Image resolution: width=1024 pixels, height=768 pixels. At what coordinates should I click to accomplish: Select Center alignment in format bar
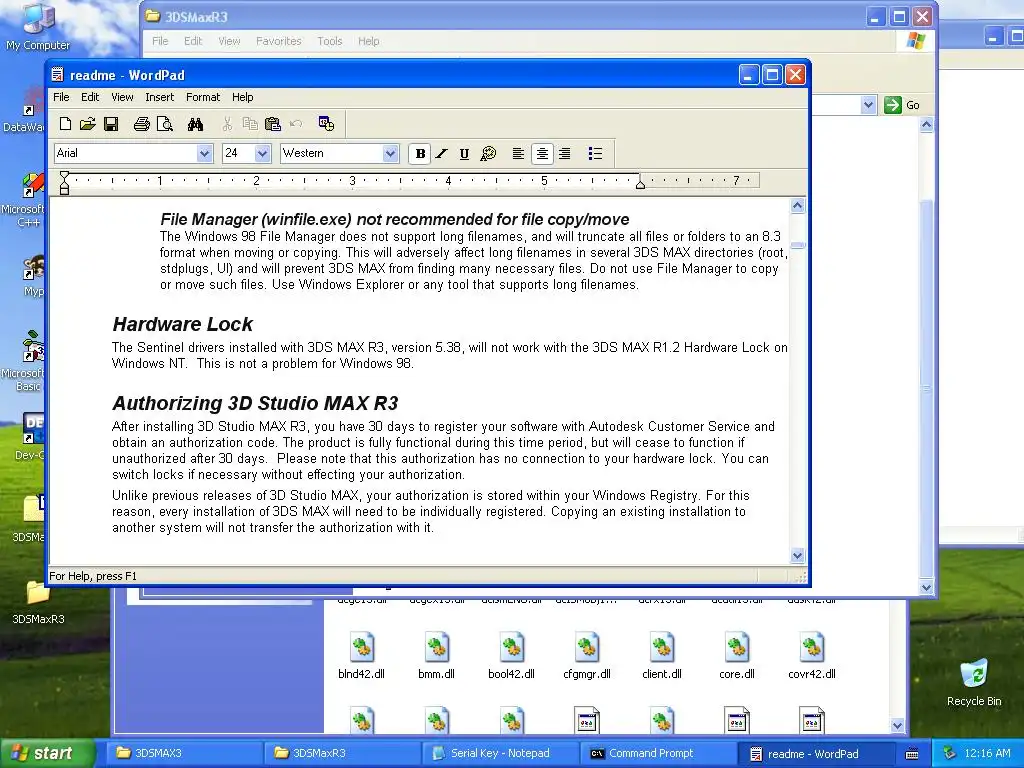click(x=542, y=153)
